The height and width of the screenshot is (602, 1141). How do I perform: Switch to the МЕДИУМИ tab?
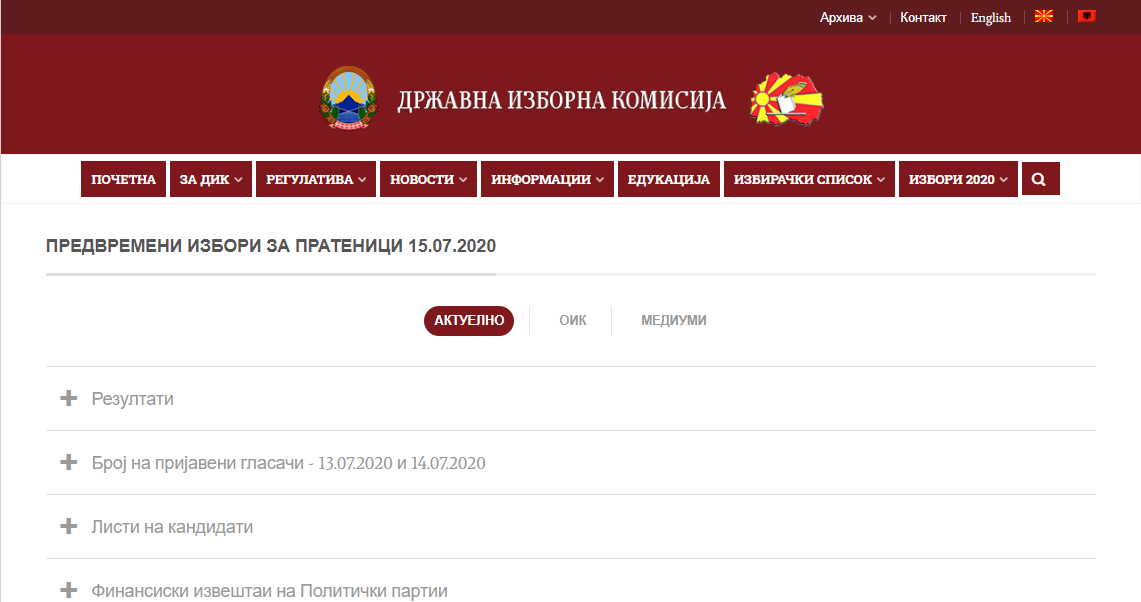(673, 321)
